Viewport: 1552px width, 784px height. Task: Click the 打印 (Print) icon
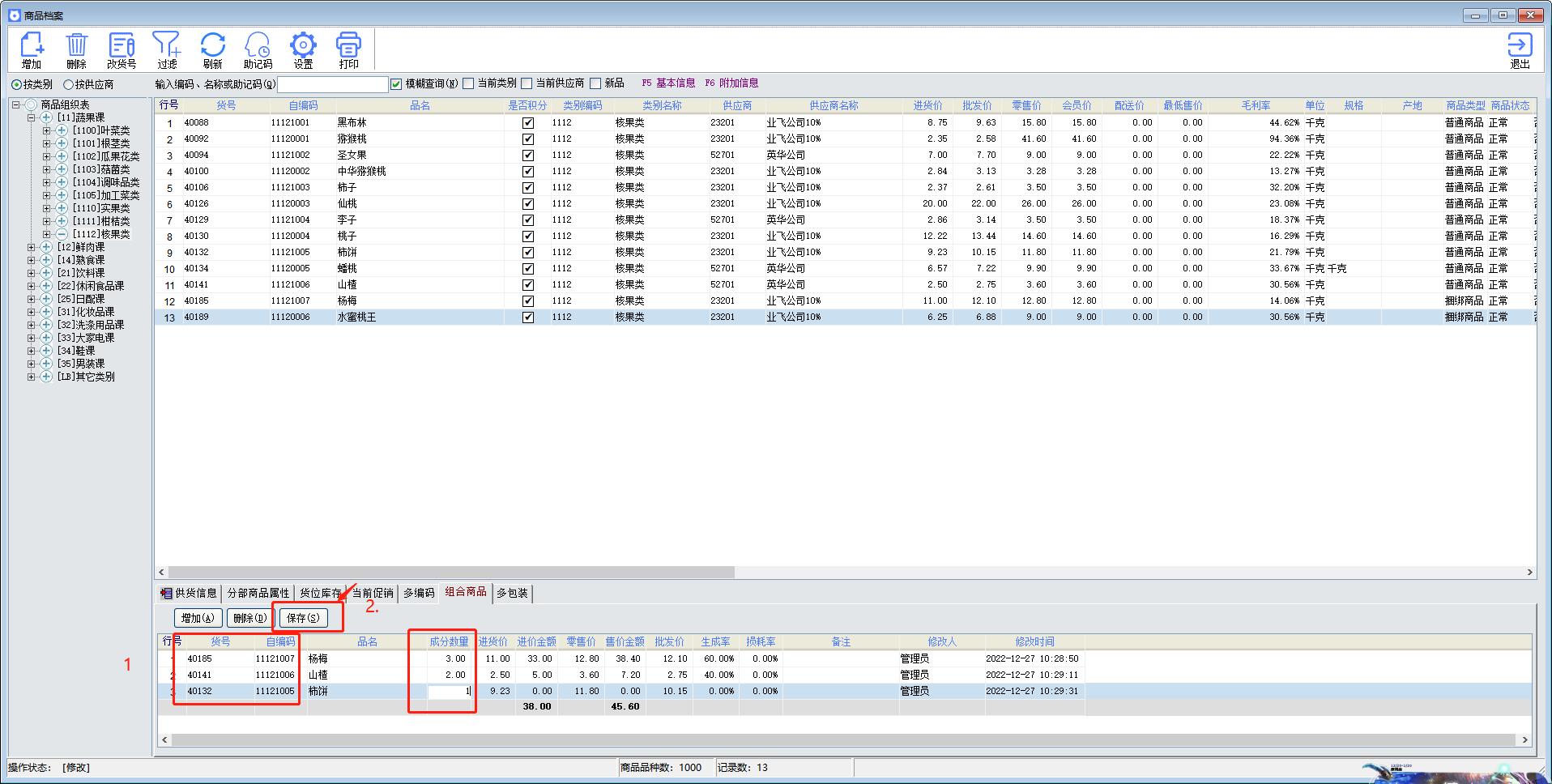348,50
